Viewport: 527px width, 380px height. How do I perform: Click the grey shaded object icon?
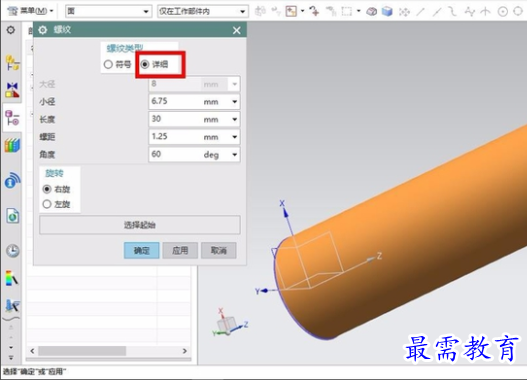click(371, 11)
